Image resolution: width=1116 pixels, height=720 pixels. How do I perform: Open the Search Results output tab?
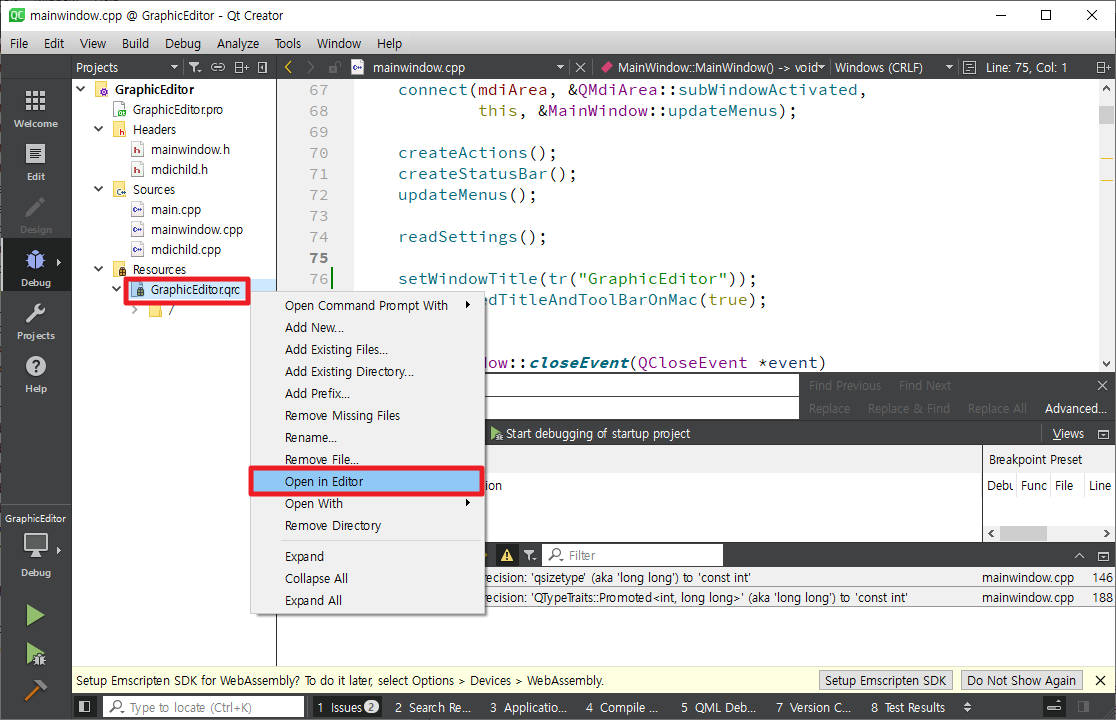point(433,707)
